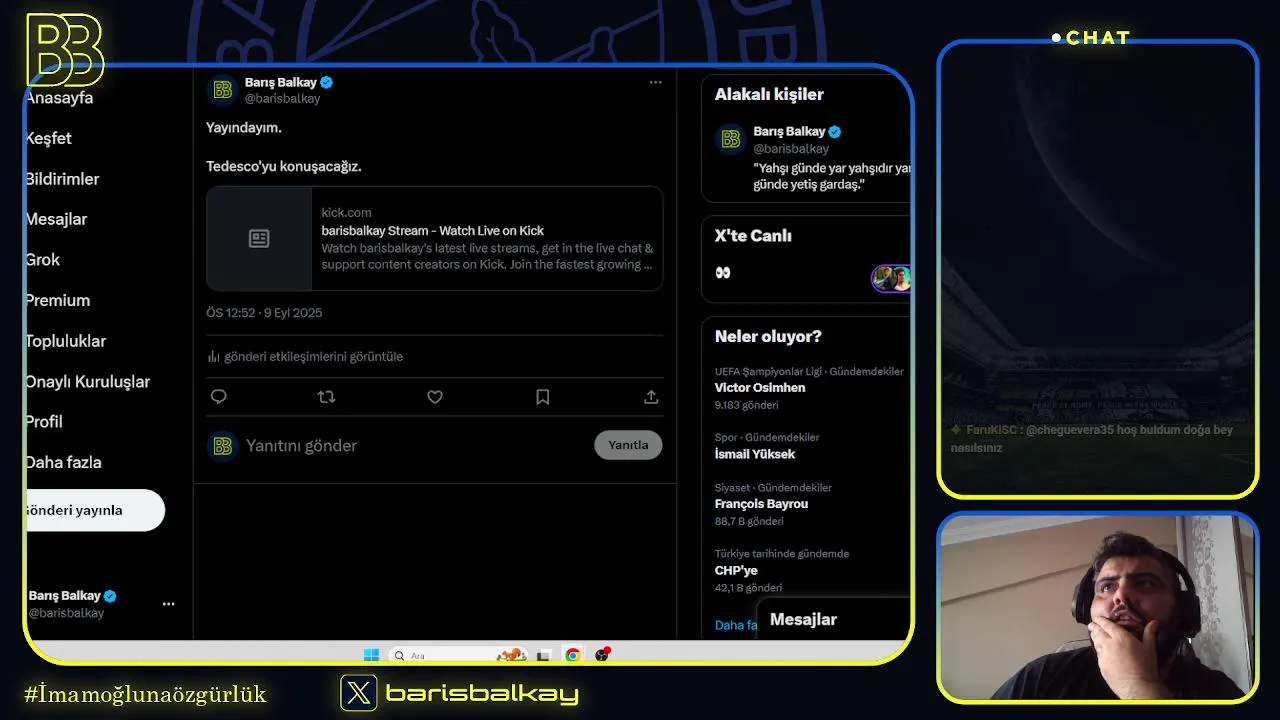The width and height of the screenshot is (1280, 720).
Task: Open Premium in the sidebar
Action: 58,300
